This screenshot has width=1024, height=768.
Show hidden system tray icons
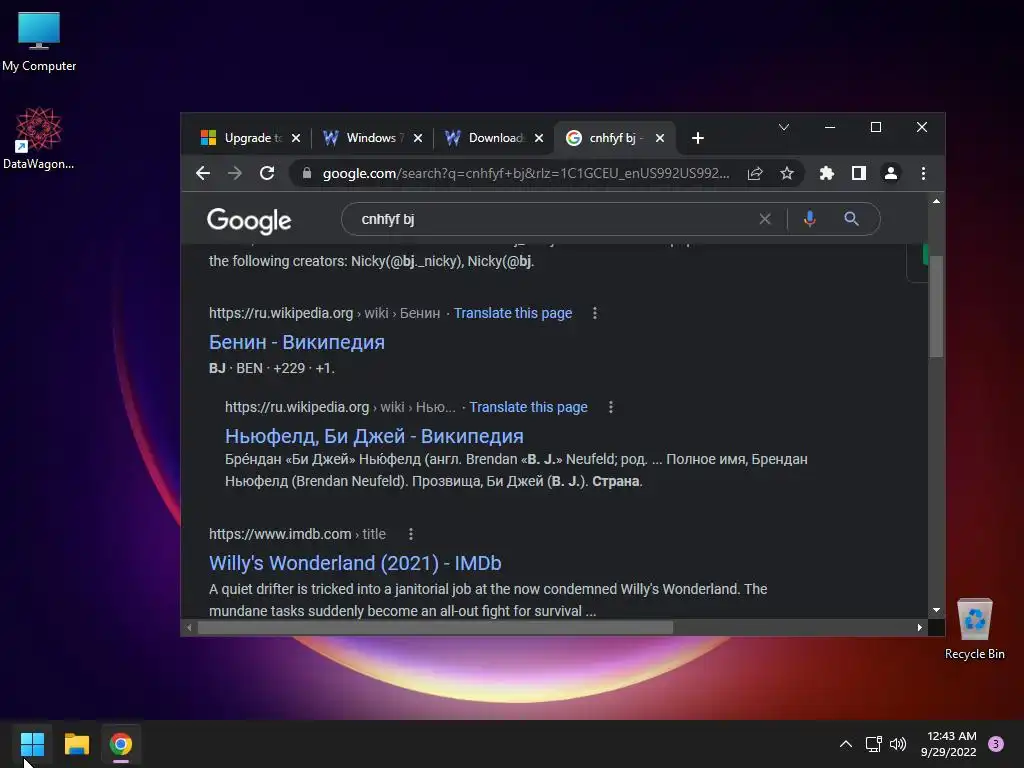(845, 744)
